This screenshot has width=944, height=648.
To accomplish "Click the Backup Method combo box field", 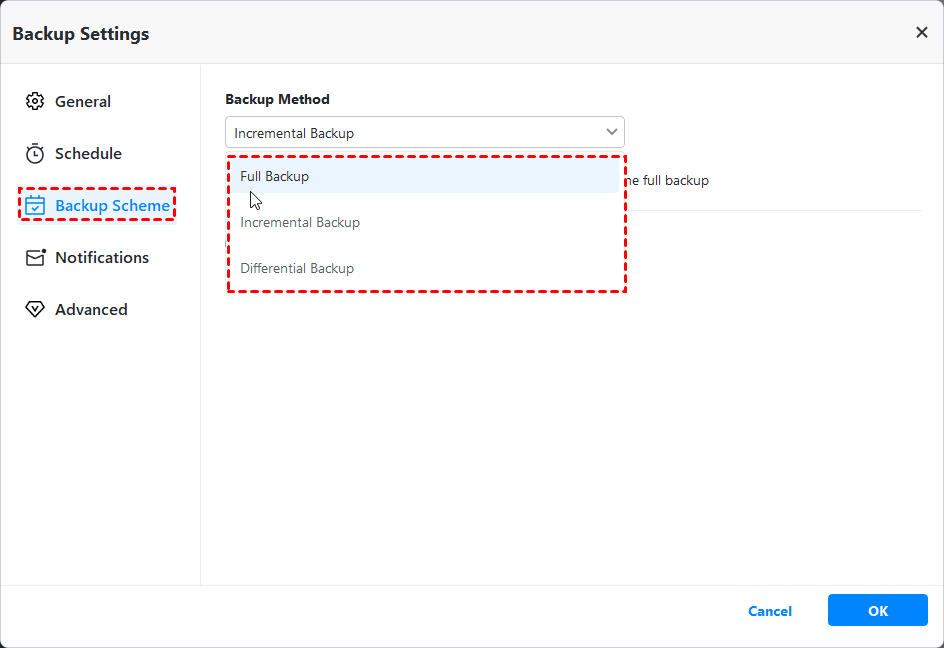I will (410, 133).
